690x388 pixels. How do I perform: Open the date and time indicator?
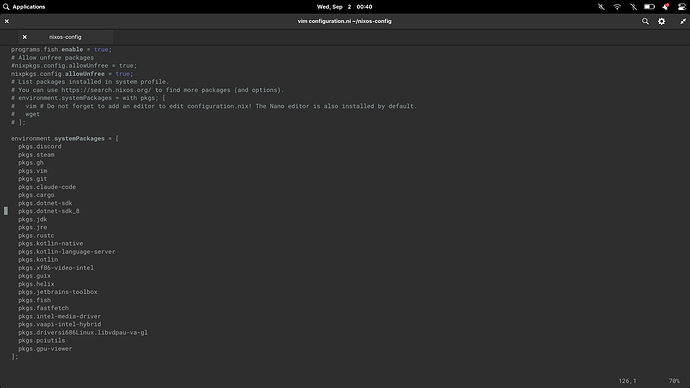pos(345,7)
